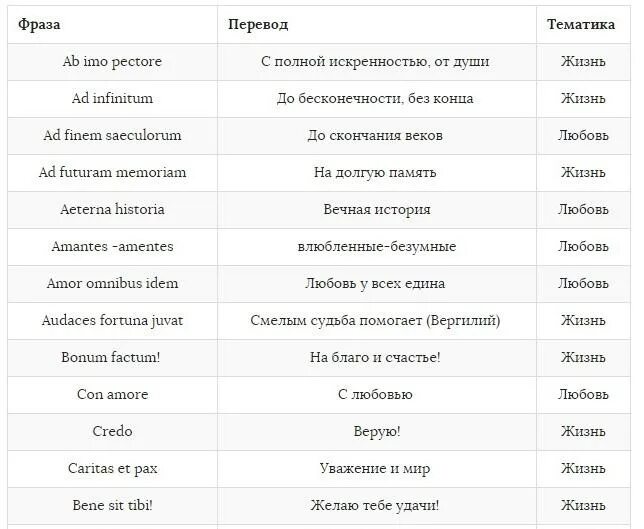The image size is (644, 529).
Task: Click the Amor omnibus idem cell
Action: (112, 283)
